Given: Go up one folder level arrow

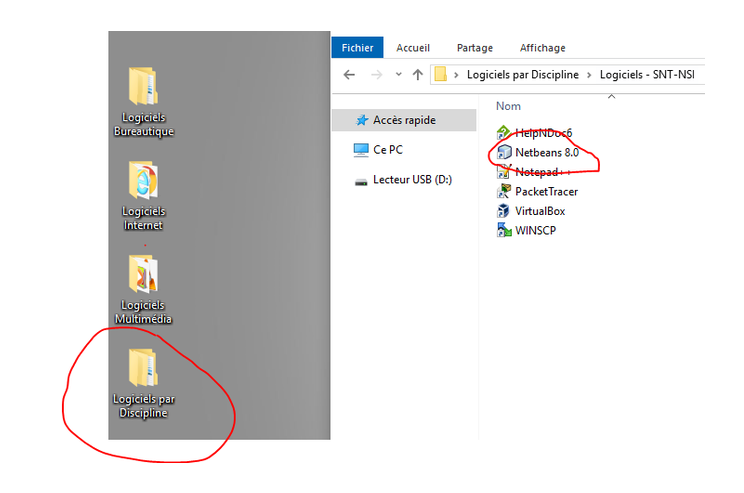Looking at the screenshot, I should 418,74.
